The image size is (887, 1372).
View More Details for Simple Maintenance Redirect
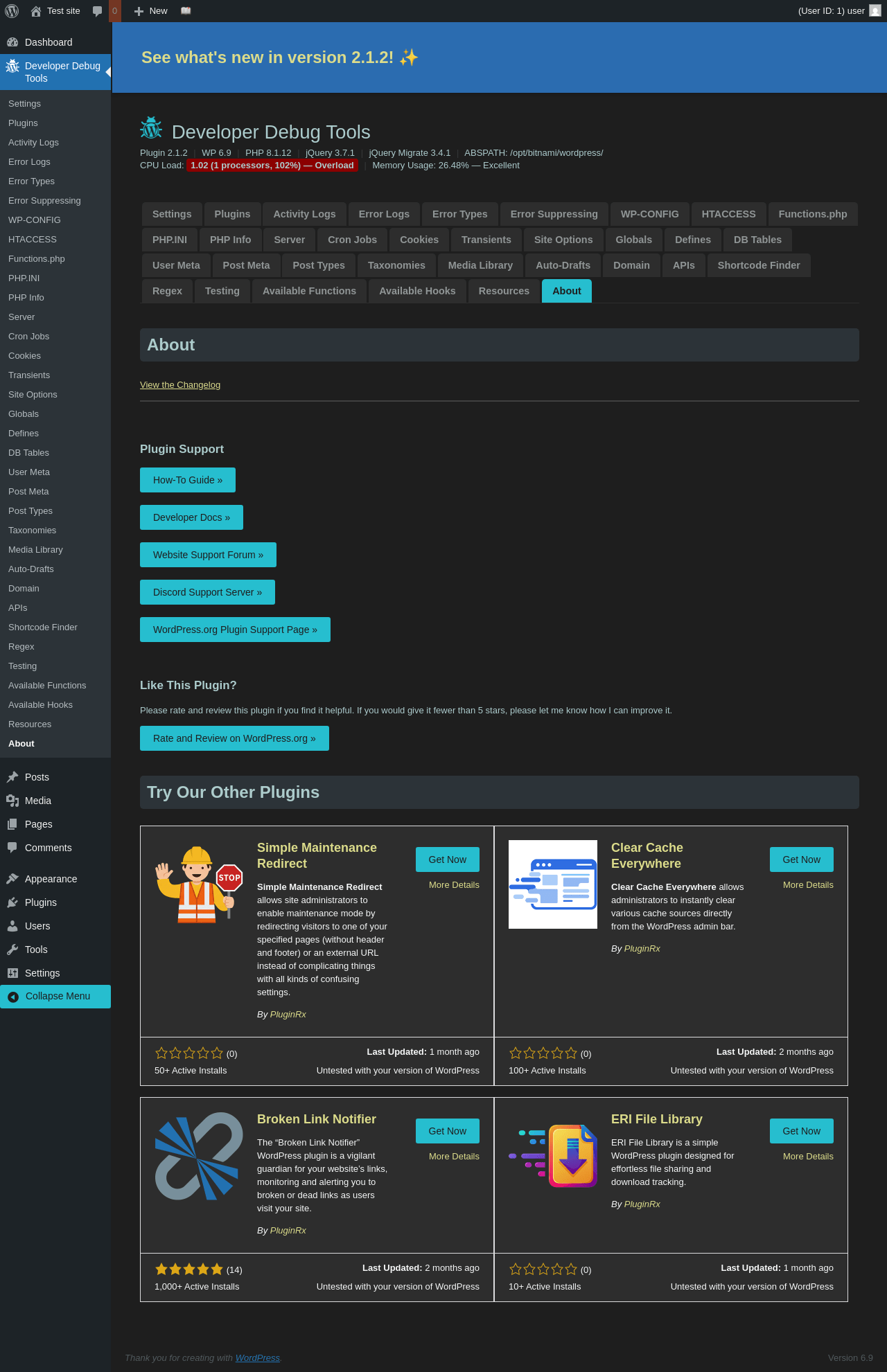point(454,885)
